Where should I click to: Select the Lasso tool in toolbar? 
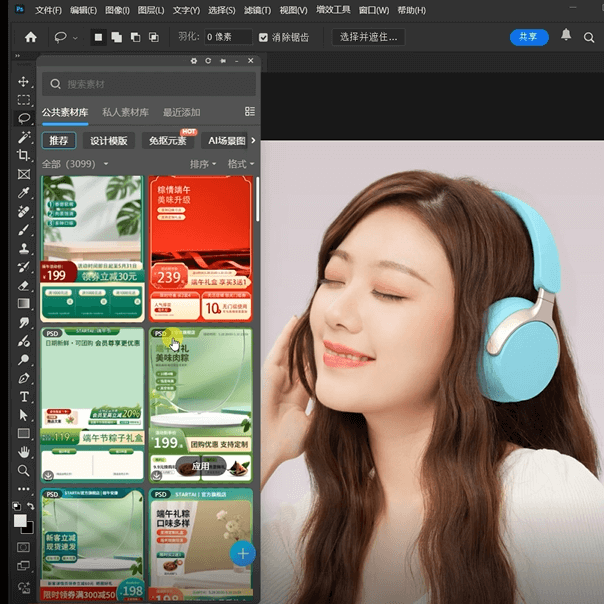pos(24,118)
